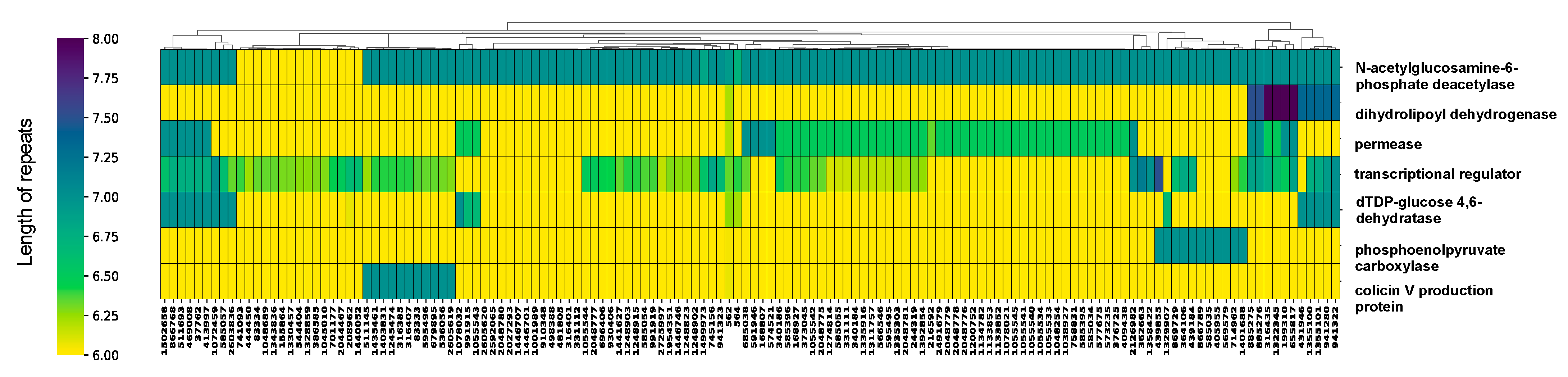Click the colicin V production protein label
This screenshot has width=1568, height=377.
coord(1423,299)
